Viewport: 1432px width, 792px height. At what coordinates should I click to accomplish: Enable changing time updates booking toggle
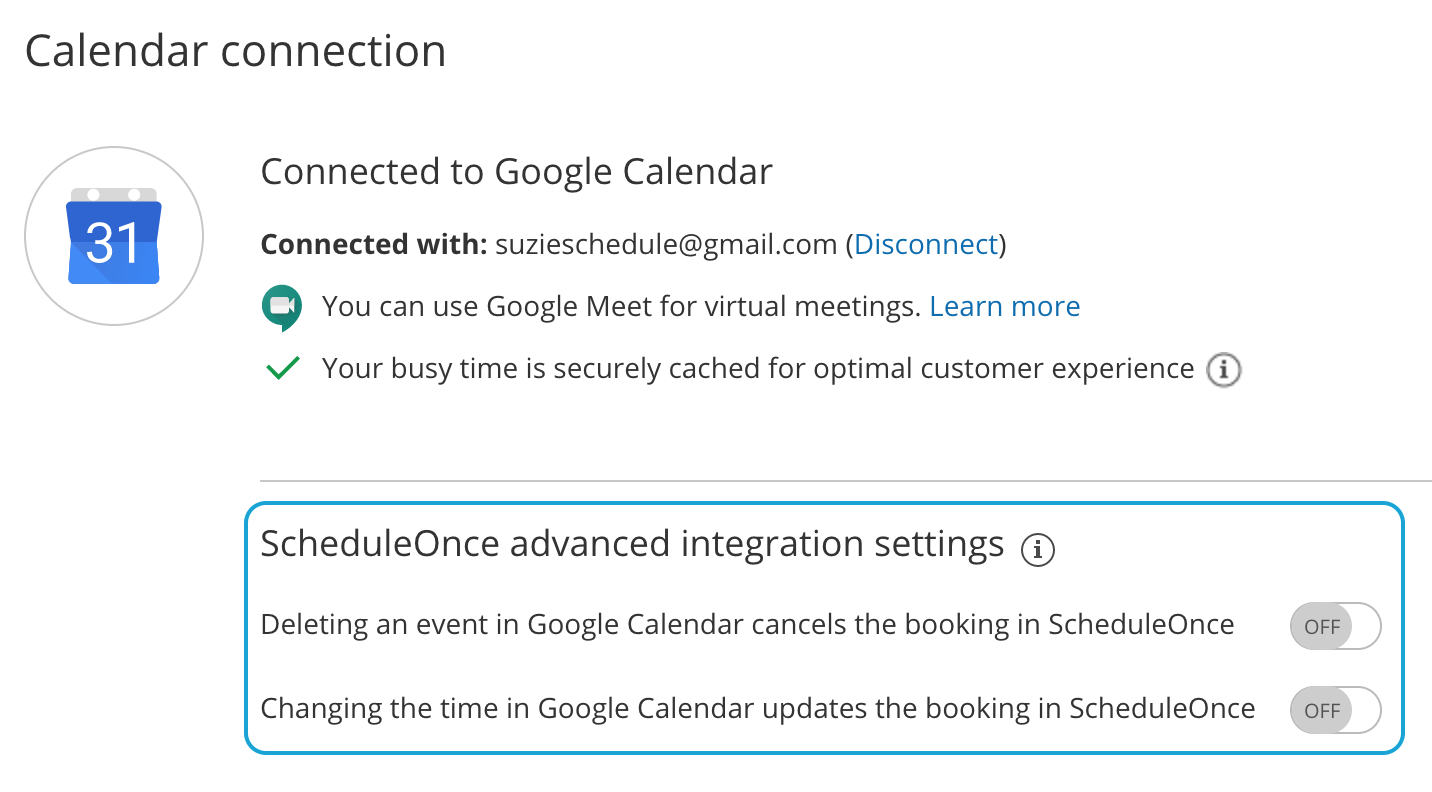[1335, 711]
